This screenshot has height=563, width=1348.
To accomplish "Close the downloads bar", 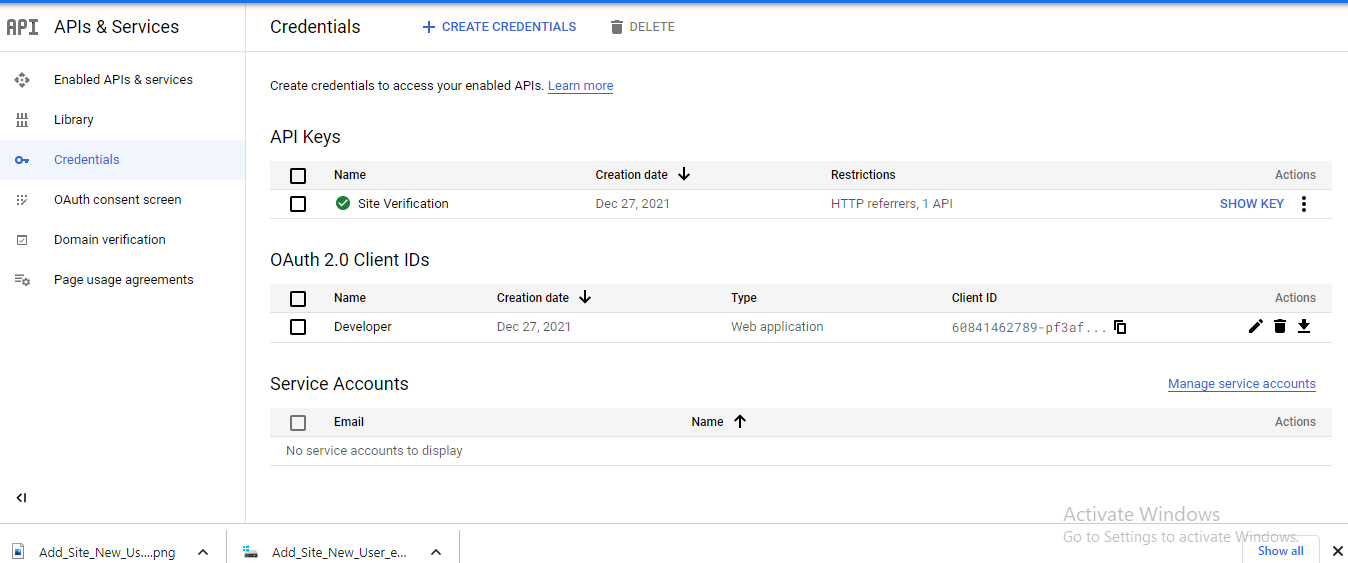I will click(x=1337, y=551).
